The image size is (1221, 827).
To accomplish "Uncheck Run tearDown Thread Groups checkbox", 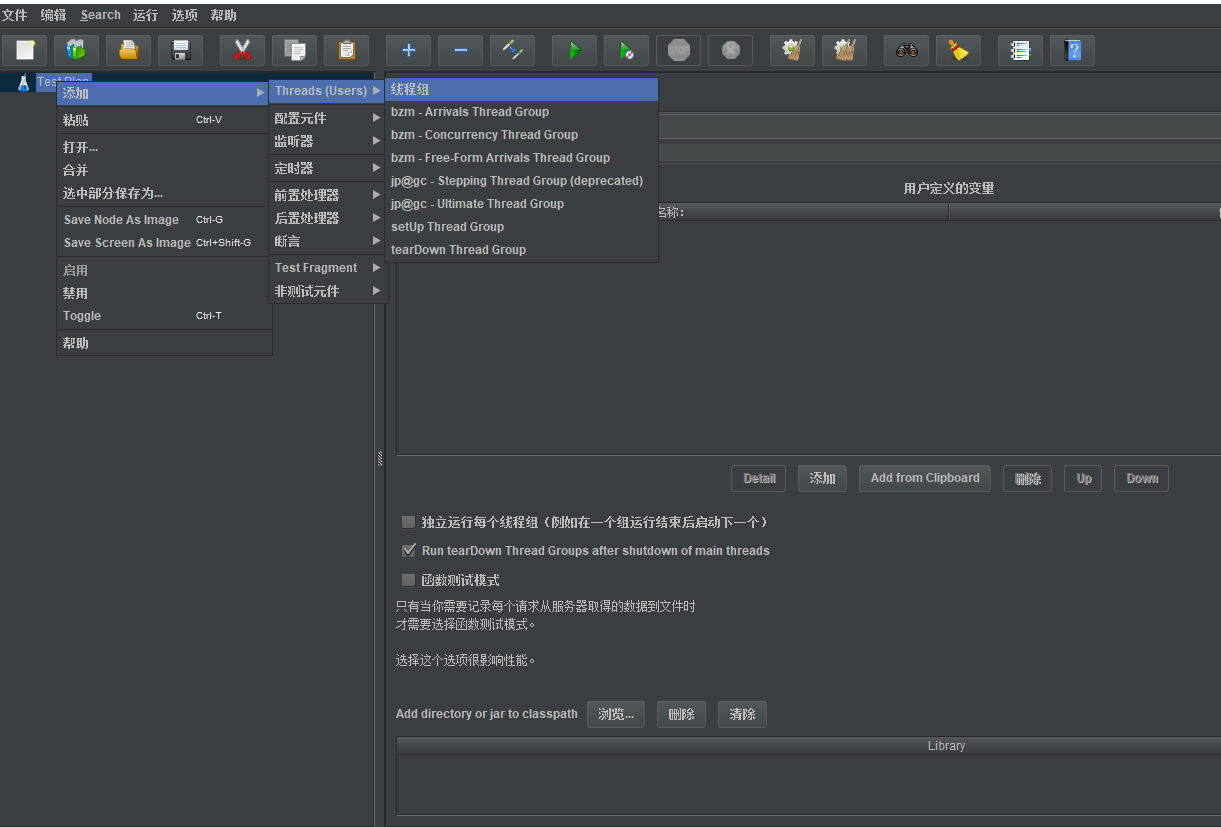I will [x=408, y=550].
